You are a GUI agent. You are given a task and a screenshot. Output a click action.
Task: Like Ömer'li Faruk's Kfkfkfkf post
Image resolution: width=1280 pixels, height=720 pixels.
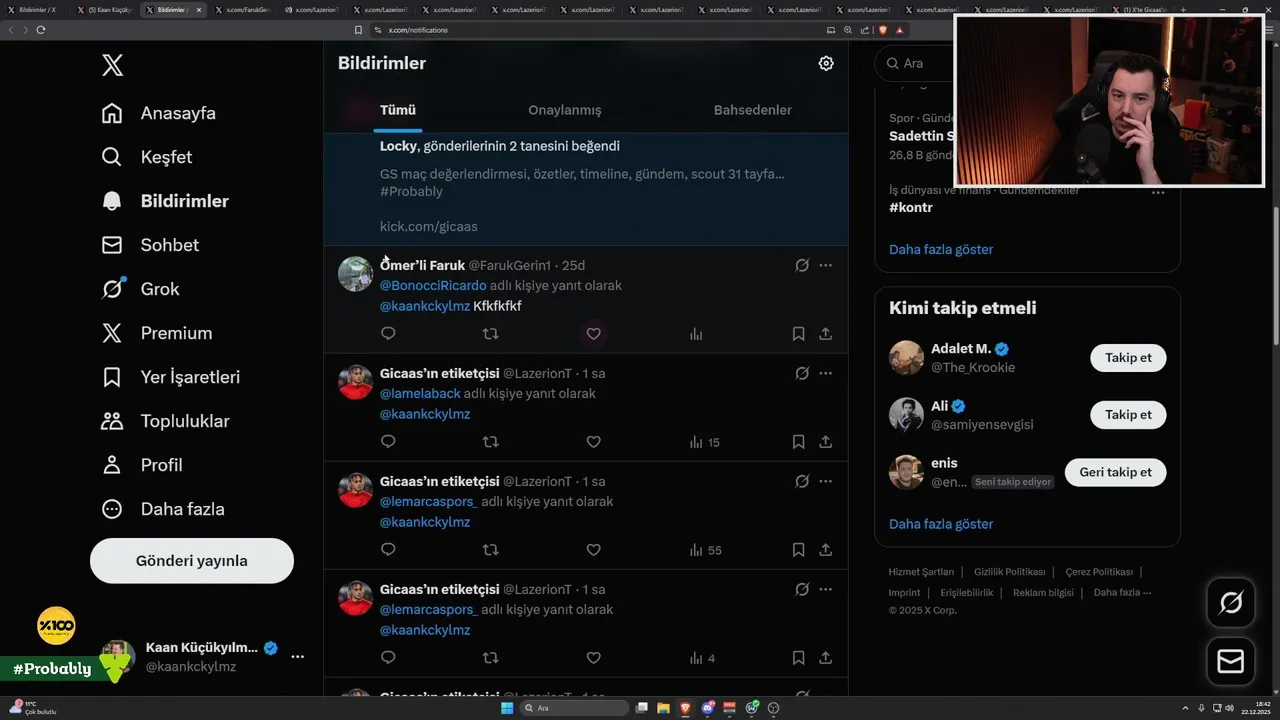593,334
